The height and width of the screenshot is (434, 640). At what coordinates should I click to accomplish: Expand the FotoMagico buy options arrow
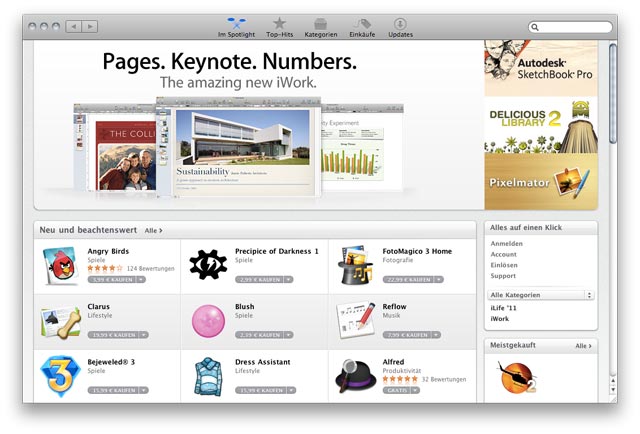(x=439, y=280)
